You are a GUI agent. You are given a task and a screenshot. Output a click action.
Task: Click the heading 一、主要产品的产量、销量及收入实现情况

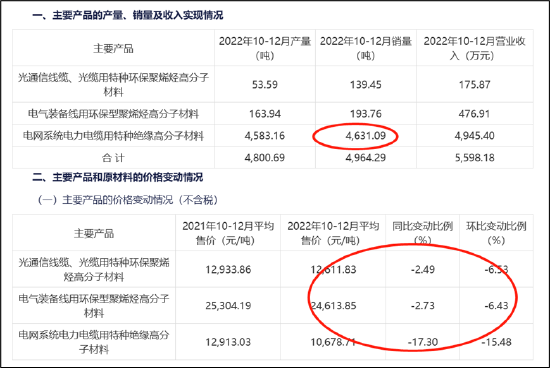127,15
